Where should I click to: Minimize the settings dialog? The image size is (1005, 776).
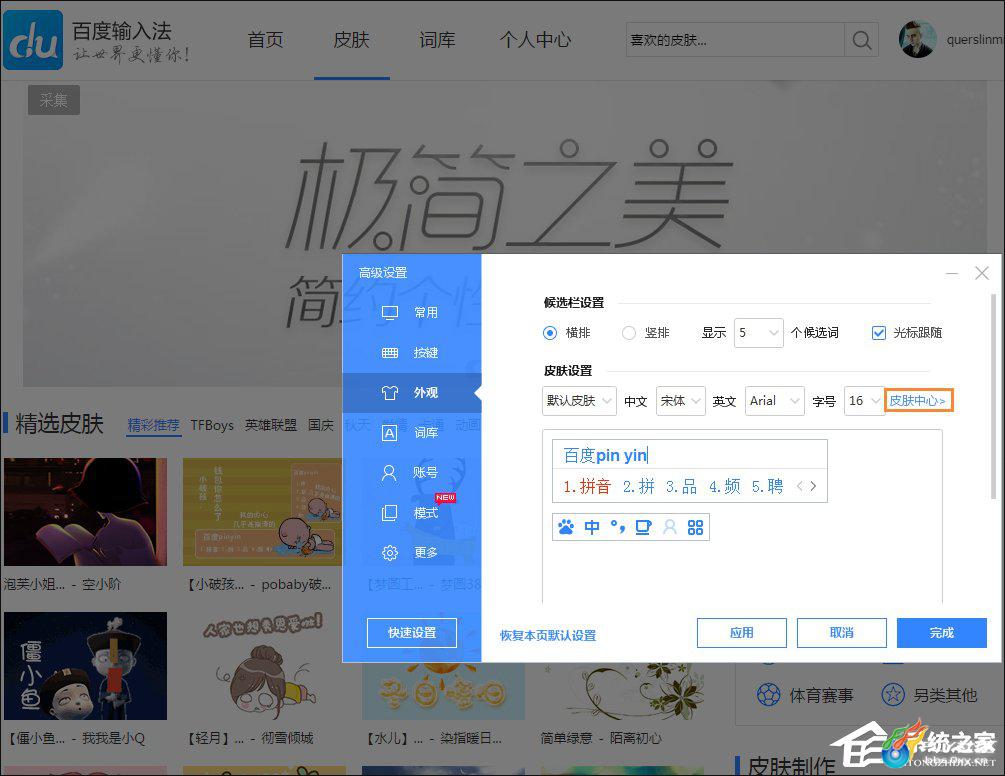click(x=952, y=274)
